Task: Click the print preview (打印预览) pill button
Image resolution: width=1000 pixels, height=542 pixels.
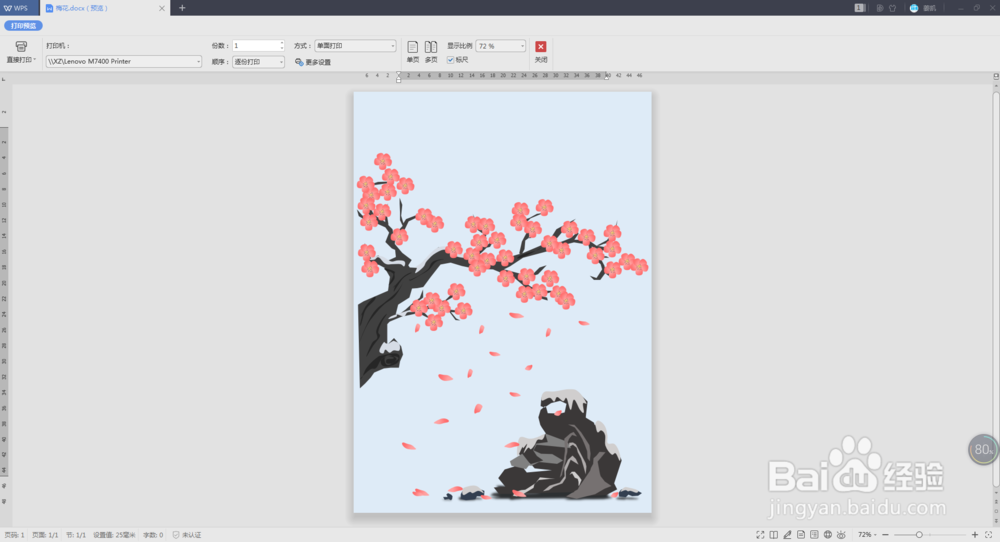Action: coord(24,26)
